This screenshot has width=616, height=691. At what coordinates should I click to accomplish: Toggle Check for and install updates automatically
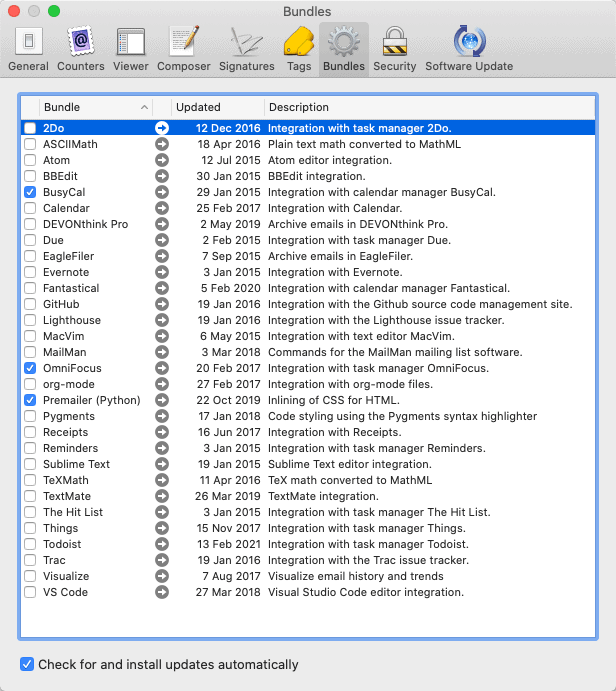tap(27, 664)
